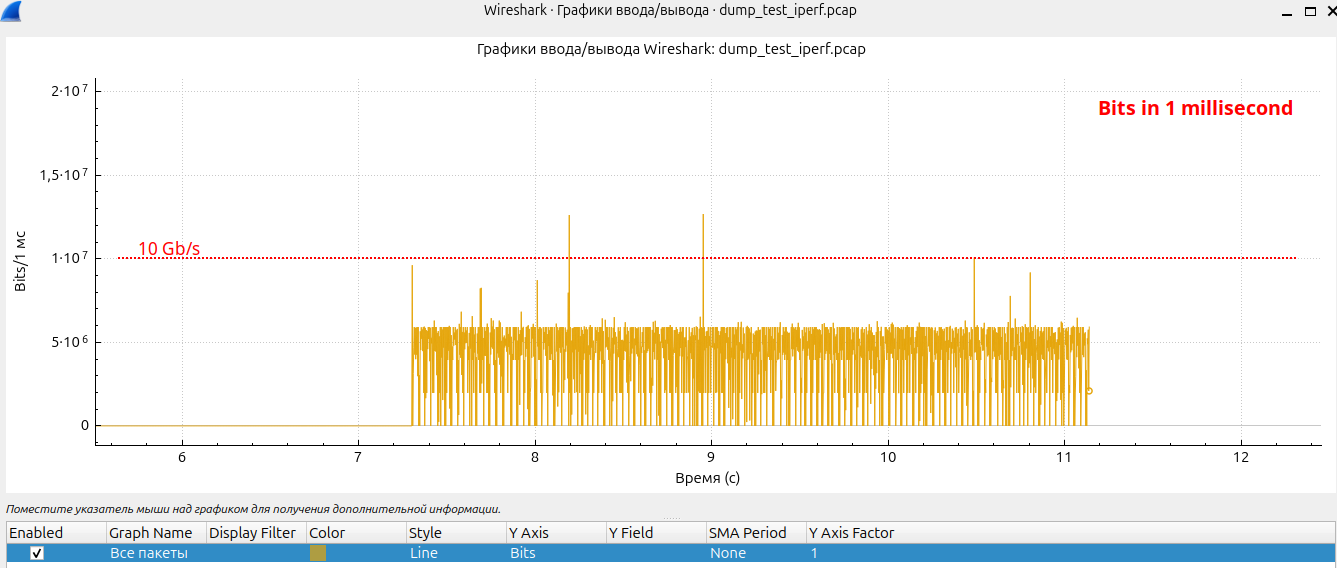Click the SMA Period column header
Screen dimensions: 1337x568
pos(756,533)
